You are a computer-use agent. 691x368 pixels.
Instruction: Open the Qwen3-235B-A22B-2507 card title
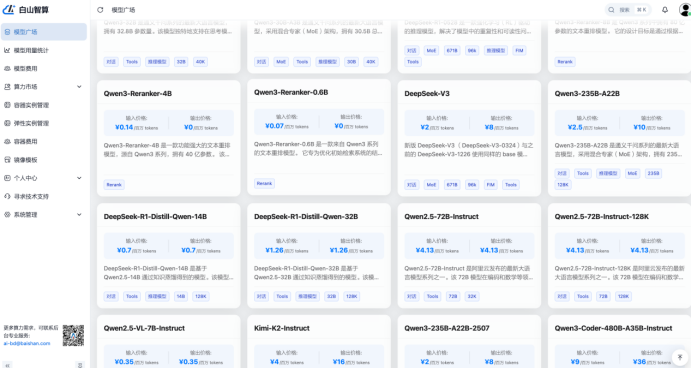[x=446, y=328]
